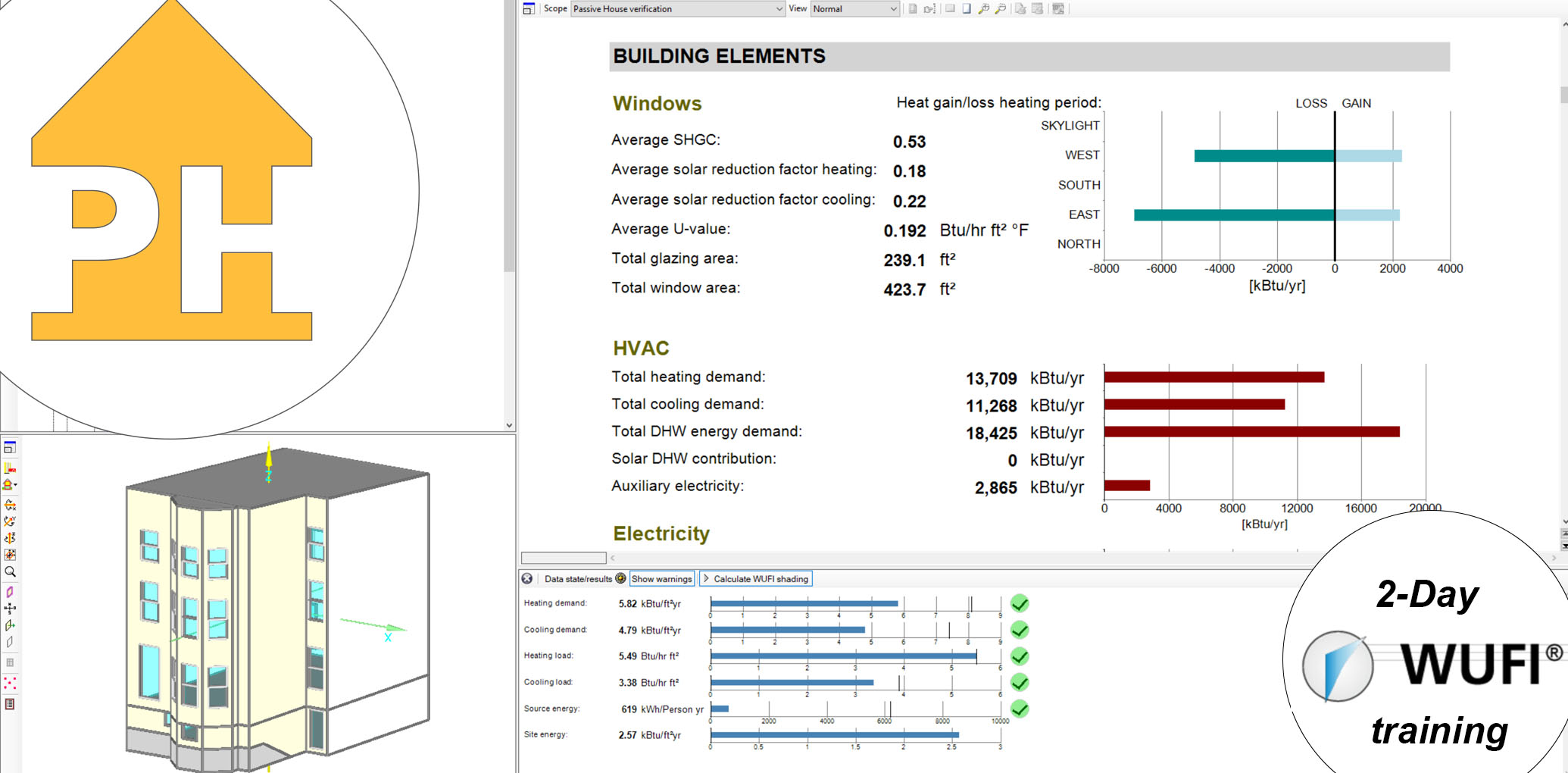
Task: Click the report horizontal scrollbar thumb
Action: 563,558
